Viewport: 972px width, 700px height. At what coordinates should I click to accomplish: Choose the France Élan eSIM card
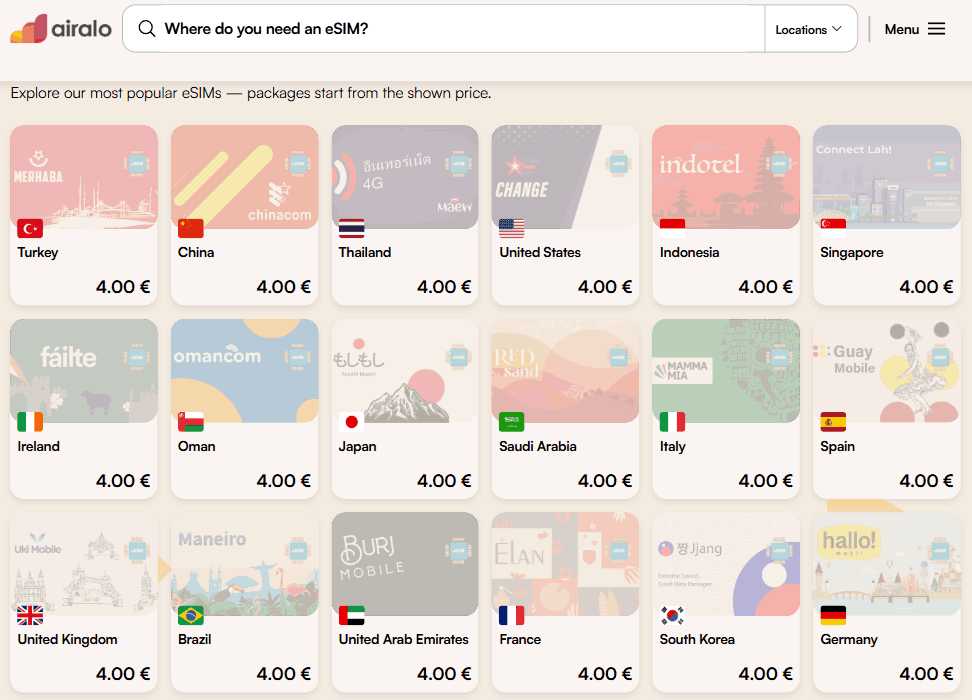click(565, 601)
